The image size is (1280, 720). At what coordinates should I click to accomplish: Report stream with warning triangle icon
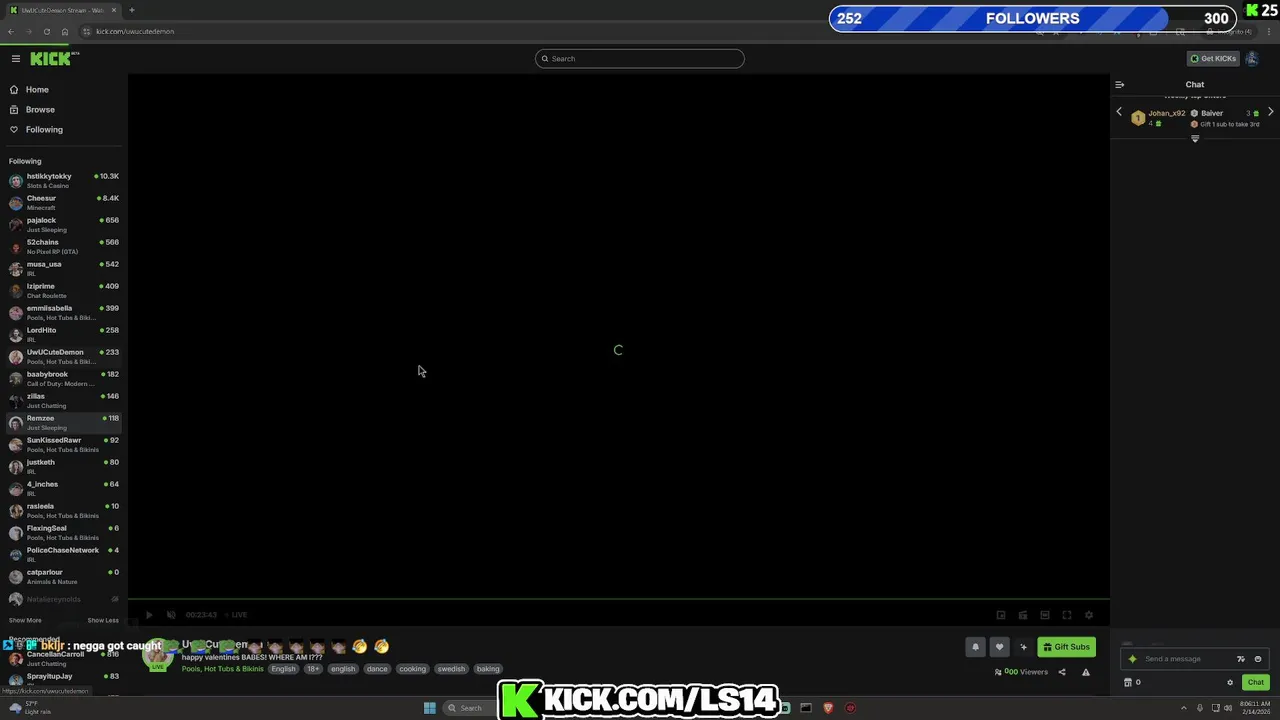1086,672
